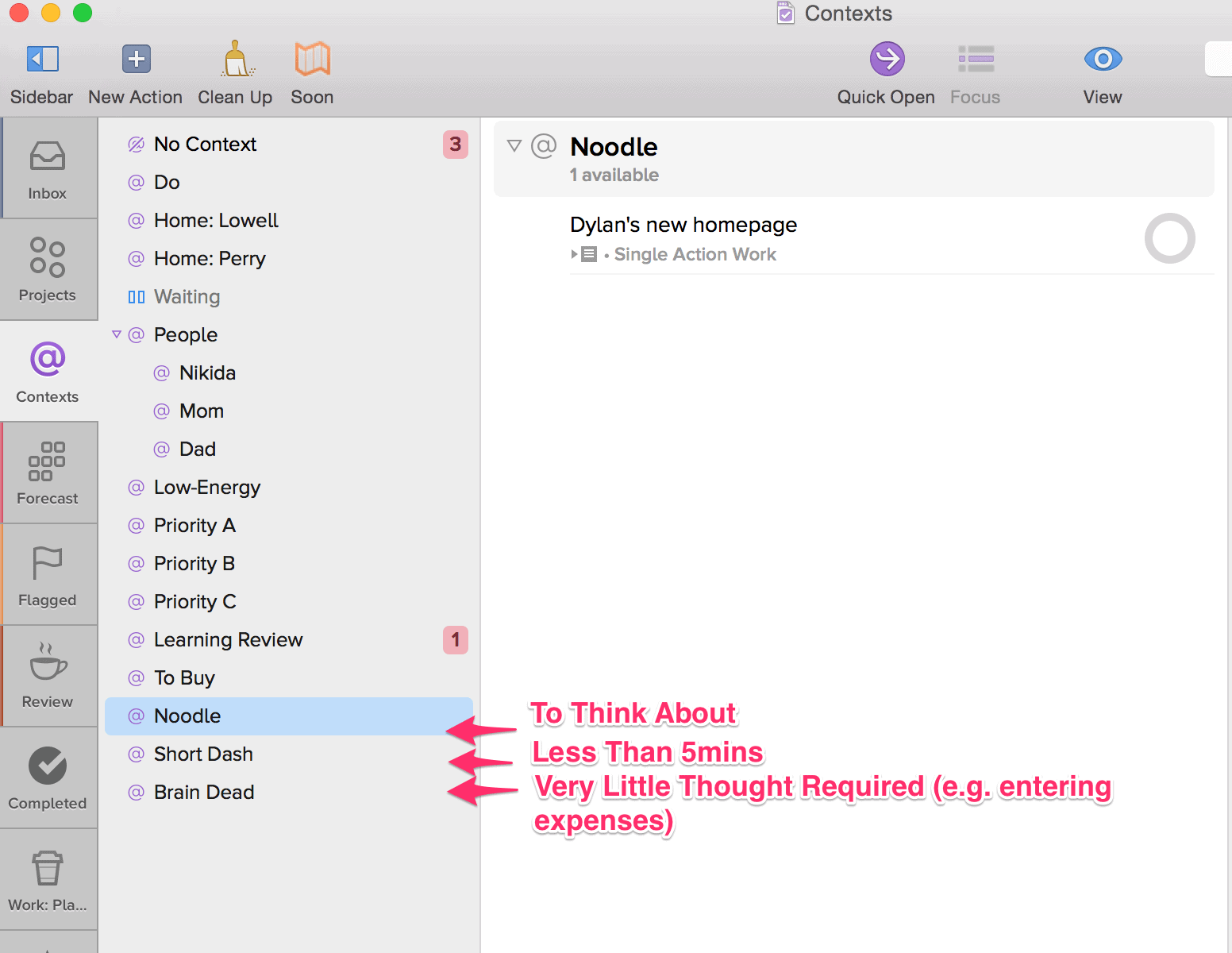
Task: Open the note icon for Dylan's new homepage
Action: coord(589,254)
